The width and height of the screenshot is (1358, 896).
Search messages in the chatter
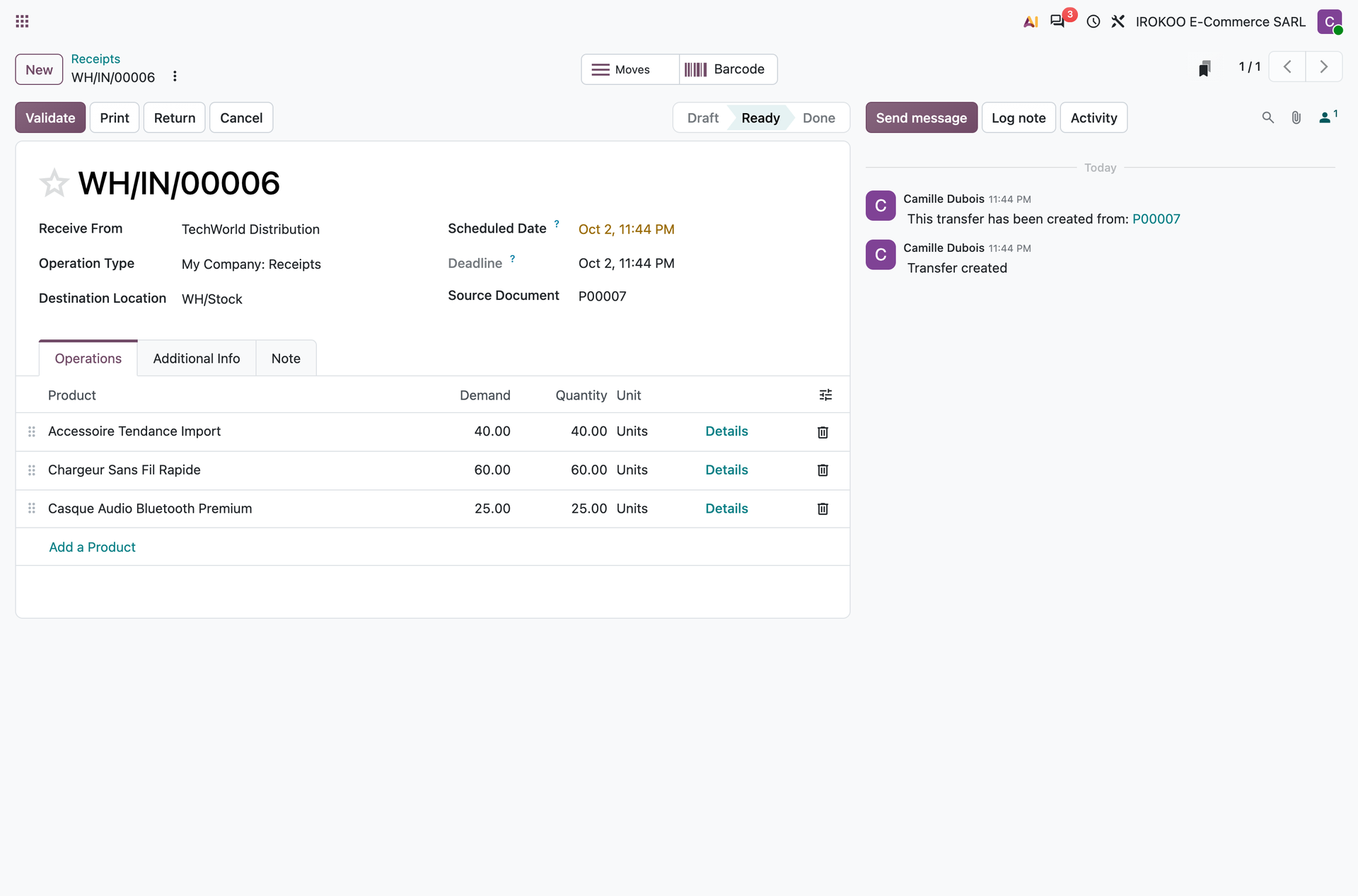point(1267,117)
